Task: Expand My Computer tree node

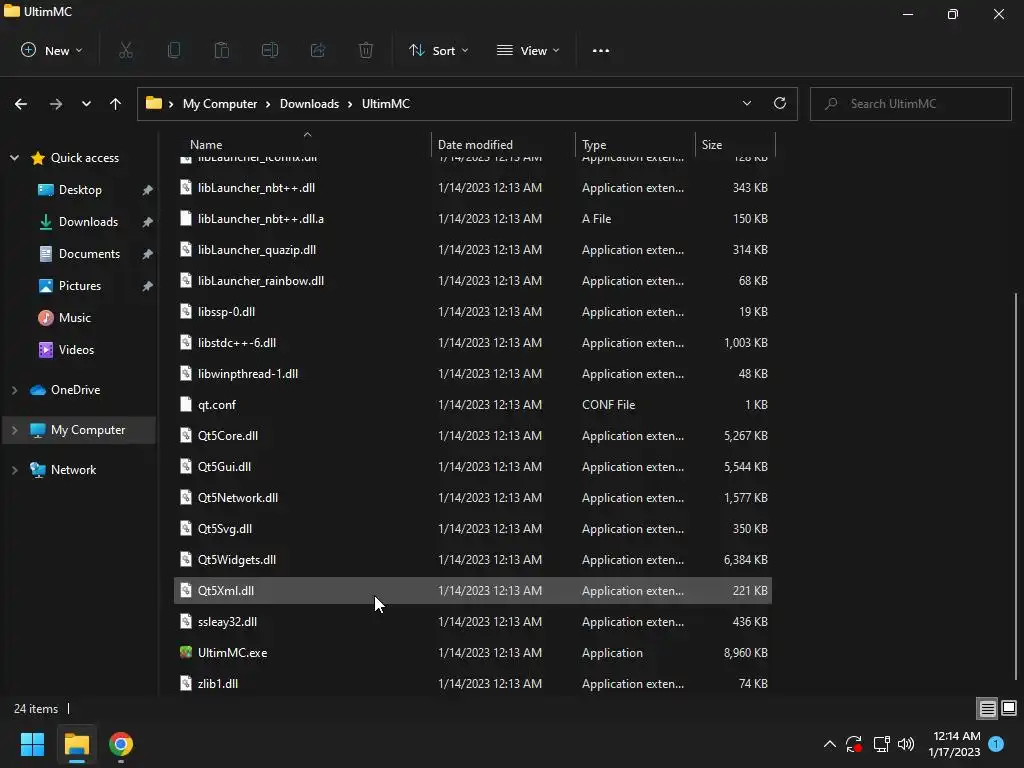Action: tap(14, 430)
